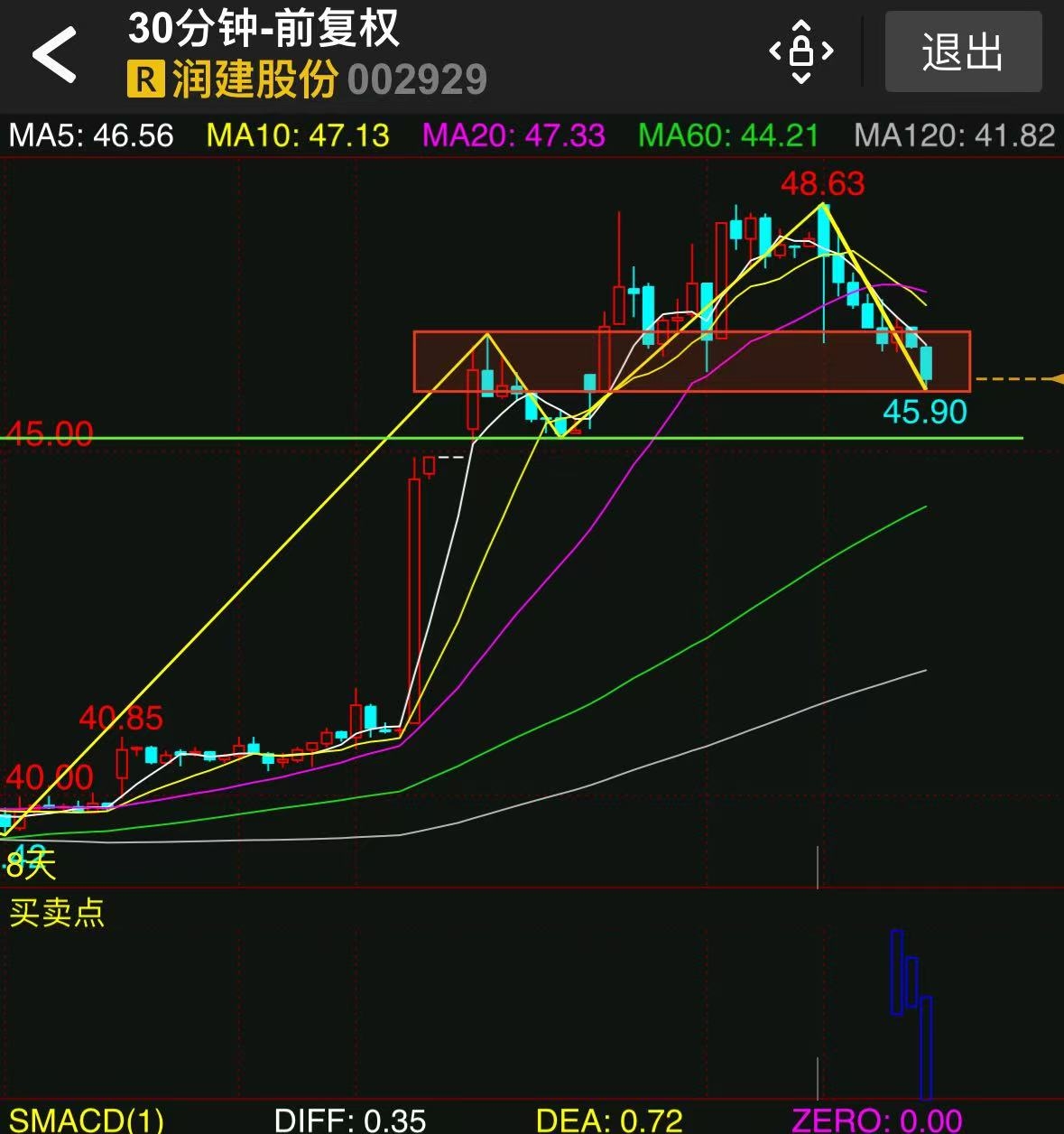
Task: Tap the DEA: 0.72 value
Action: (x=609, y=1120)
